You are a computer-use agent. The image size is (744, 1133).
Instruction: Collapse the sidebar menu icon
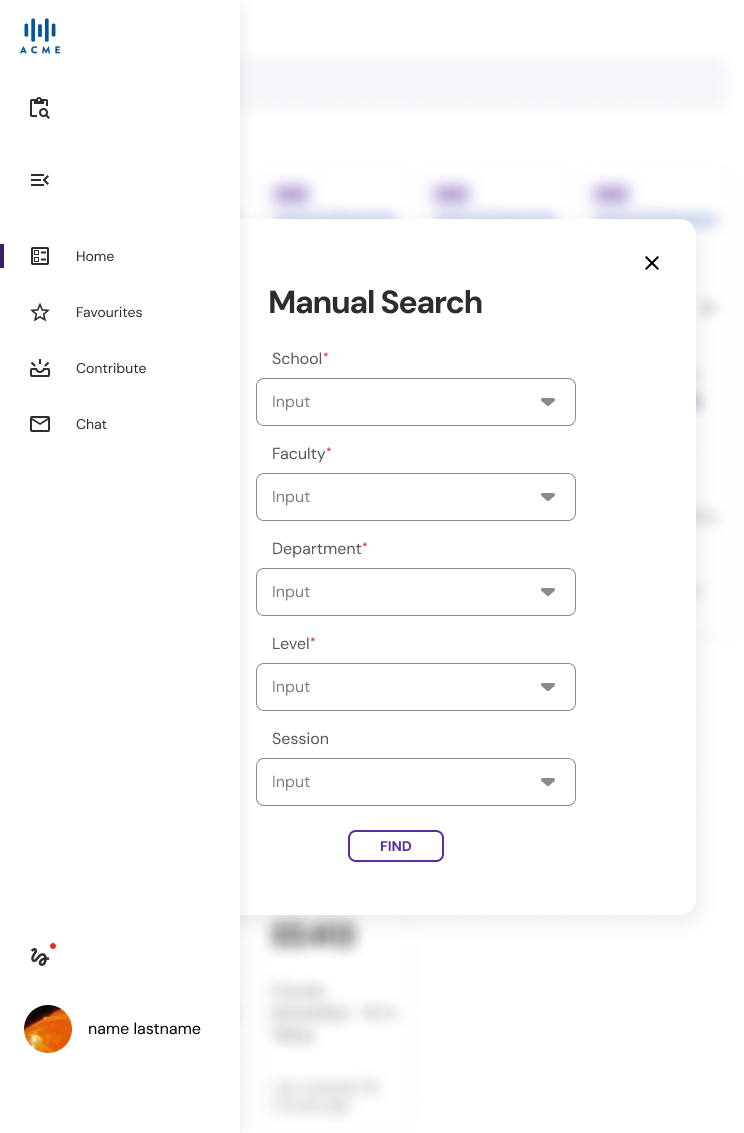point(40,180)
